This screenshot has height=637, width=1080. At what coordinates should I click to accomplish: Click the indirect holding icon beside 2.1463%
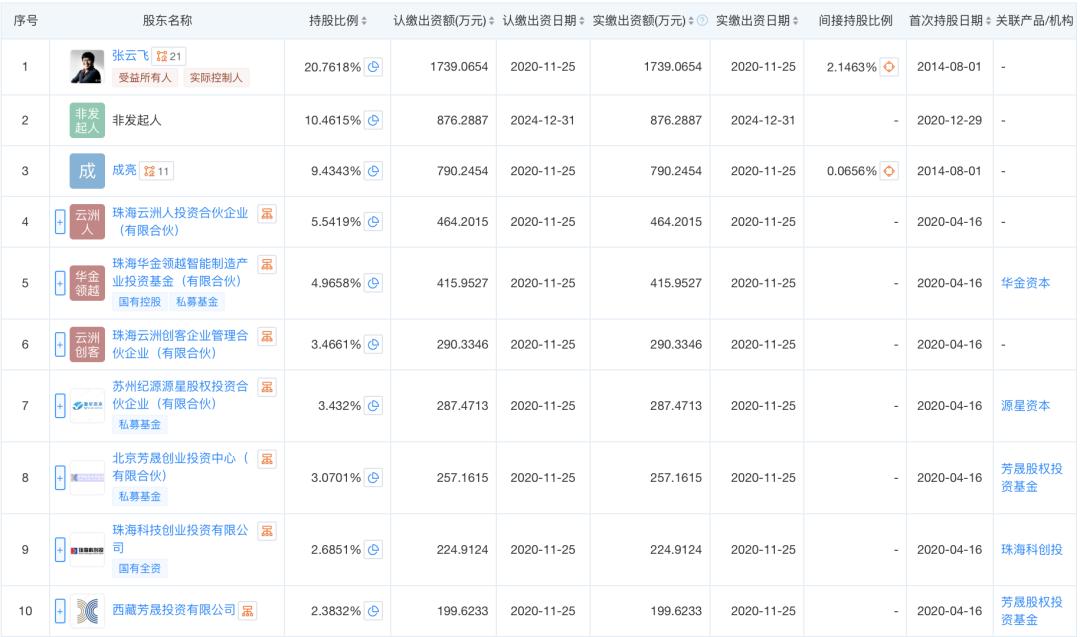(889, 67)
